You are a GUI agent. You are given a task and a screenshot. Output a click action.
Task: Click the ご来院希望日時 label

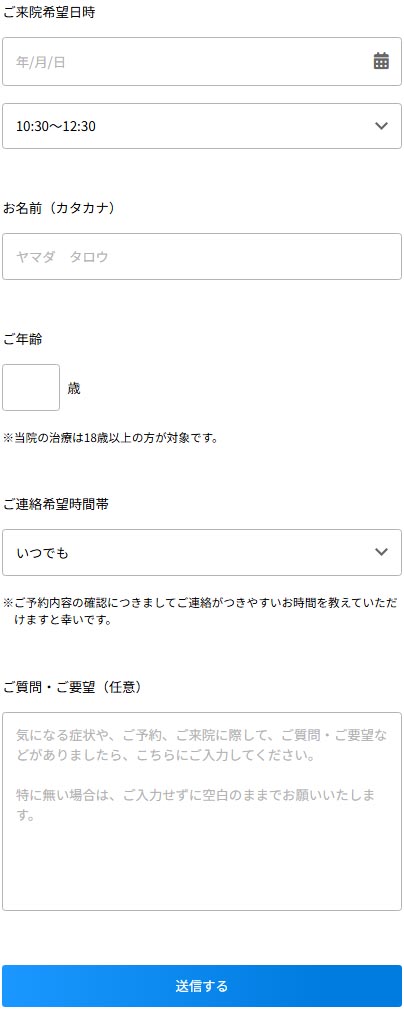click(49, 12)
